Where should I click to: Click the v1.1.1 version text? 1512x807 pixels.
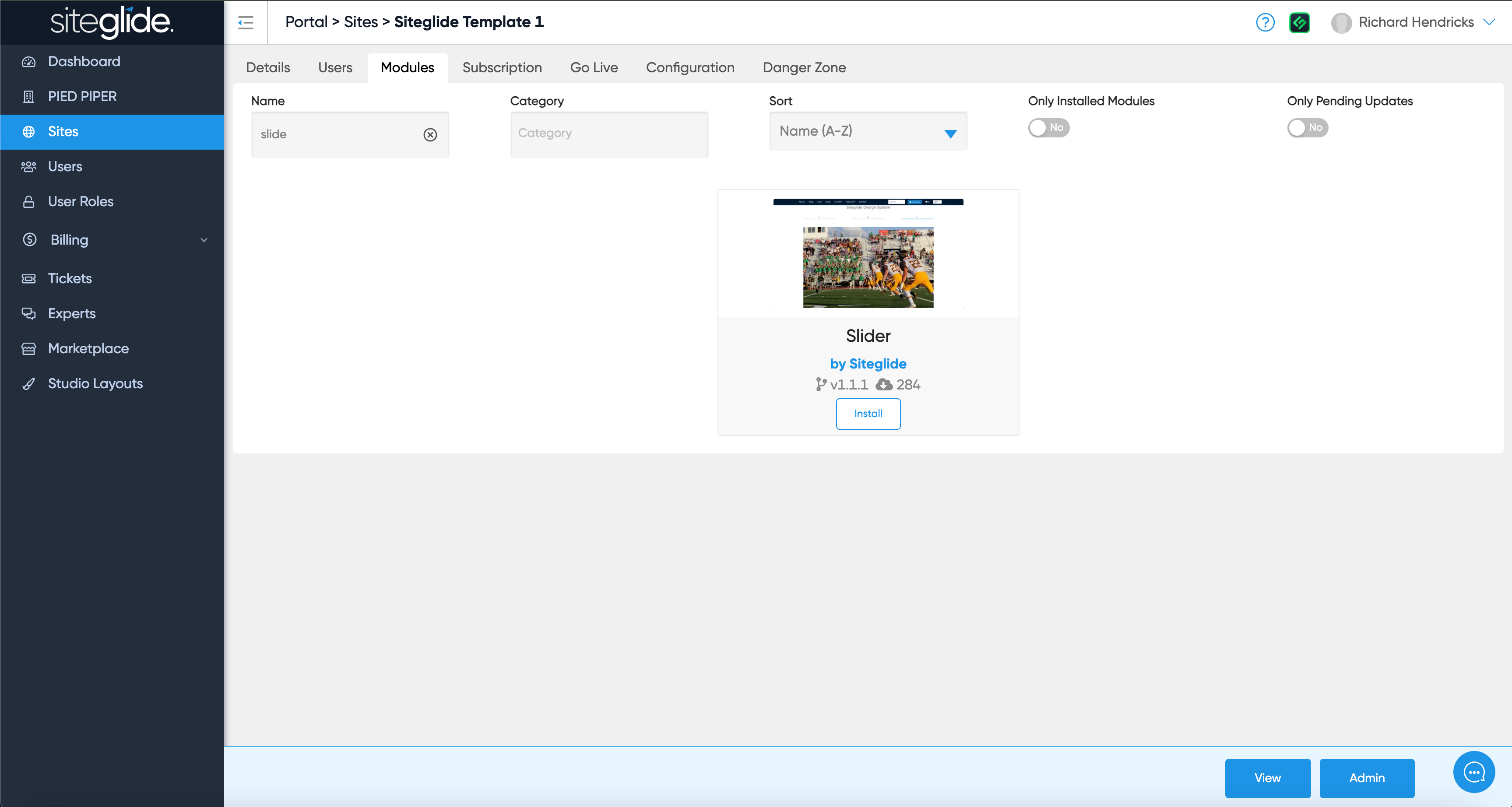(849, 384)
